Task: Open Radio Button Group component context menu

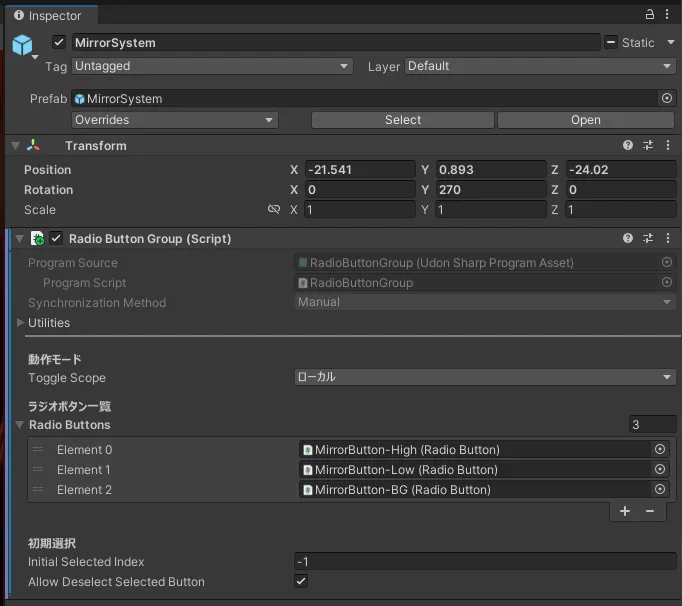Action: [x=667, y=239]
